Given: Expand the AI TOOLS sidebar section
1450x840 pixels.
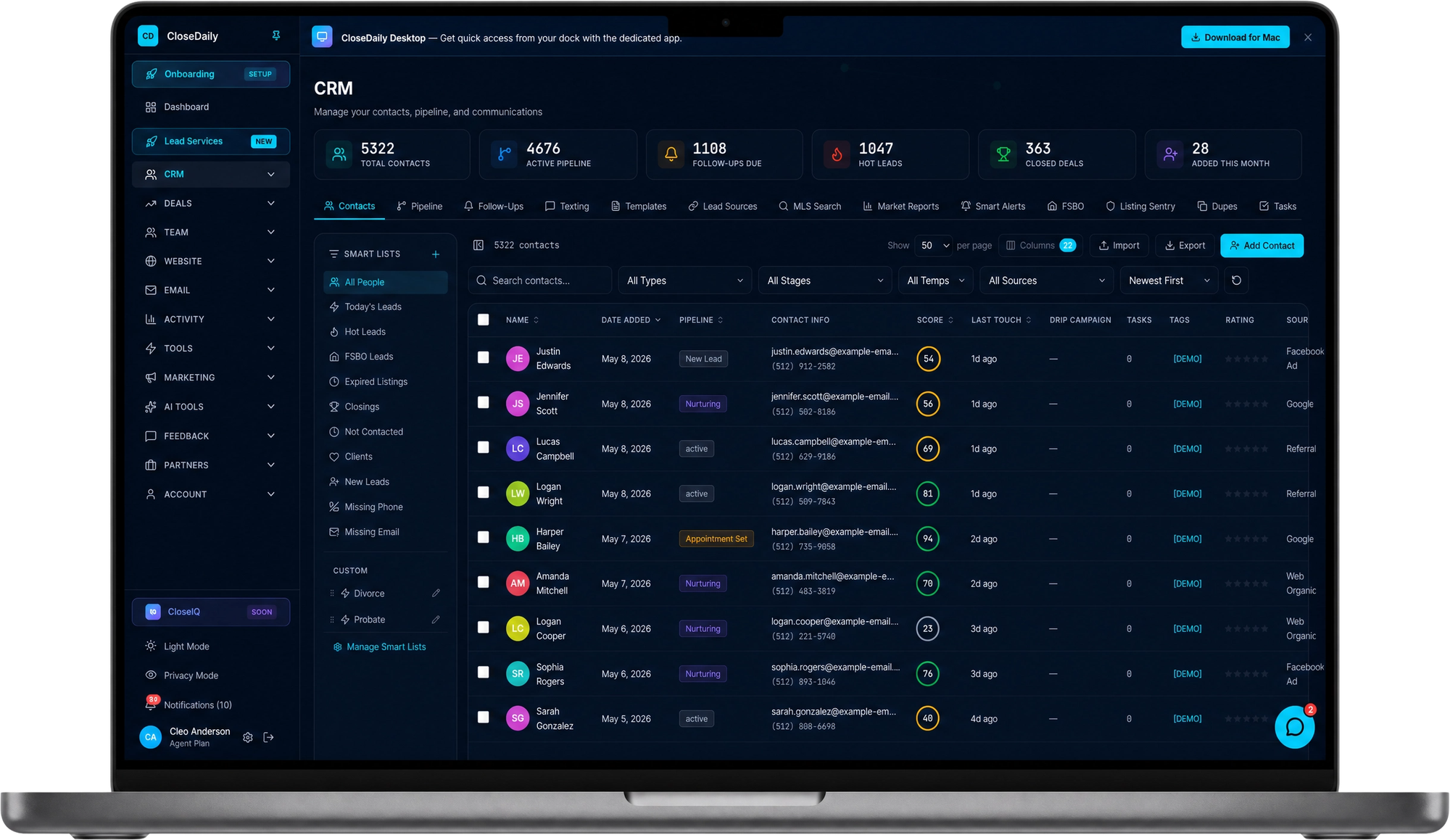Looking at the screenshot, I should click(x=210, y=407).
